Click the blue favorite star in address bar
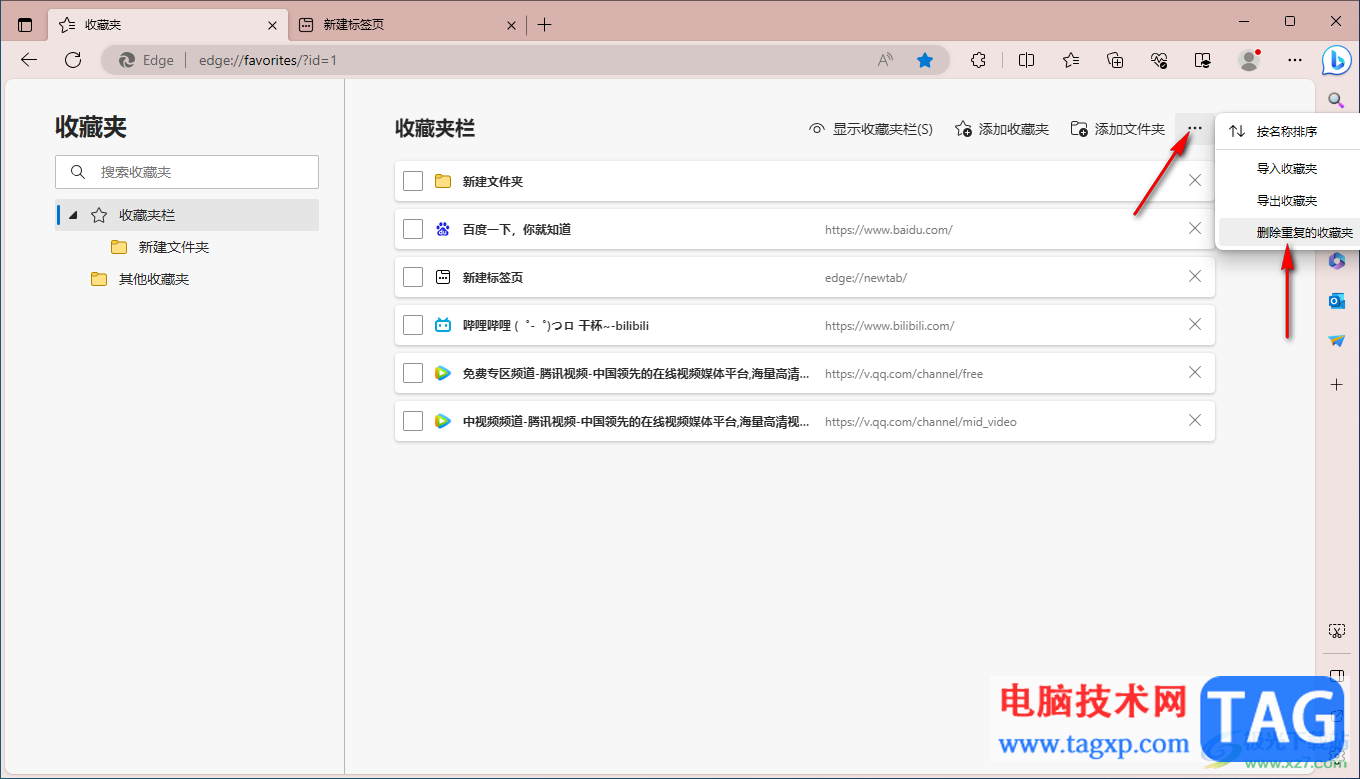The width and height of the screenshot is (1360, 779). tap(925, 60)
